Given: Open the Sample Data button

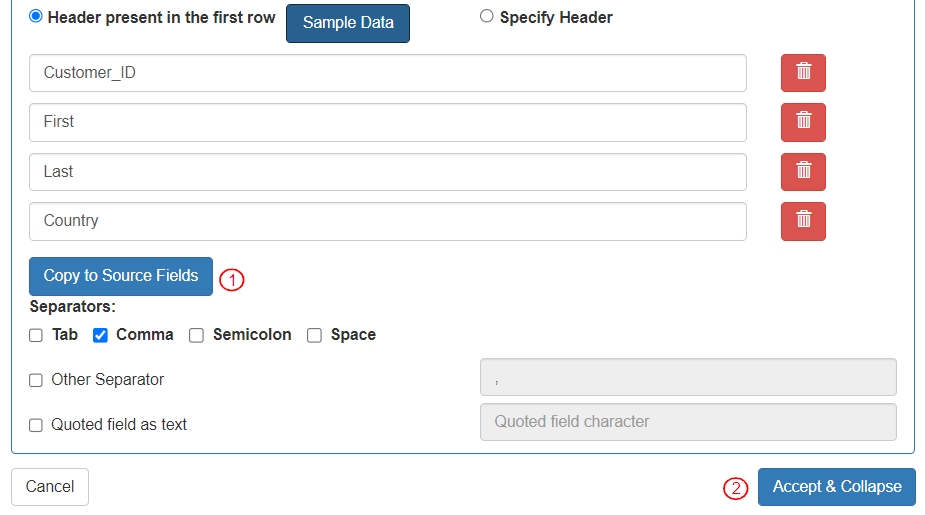Looking at the screenshot, I should click(x=348, y=22).
